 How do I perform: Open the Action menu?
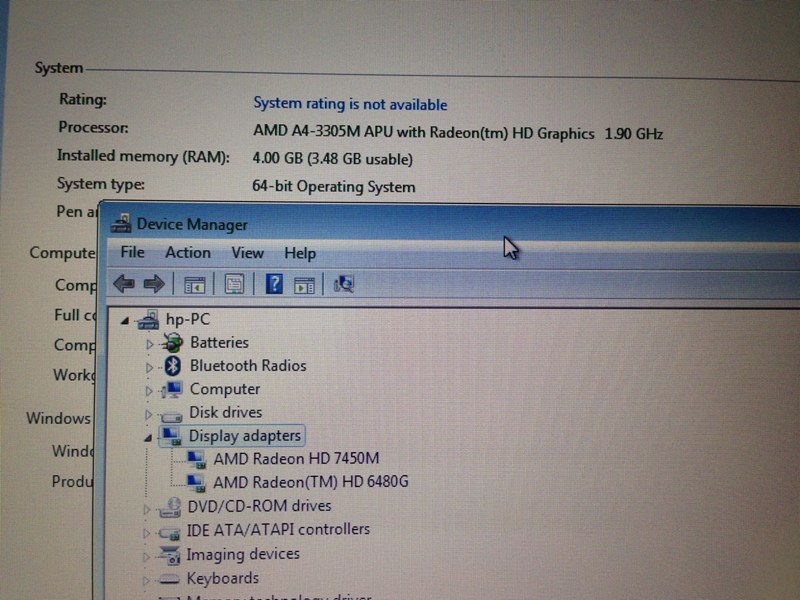[188, 253]
